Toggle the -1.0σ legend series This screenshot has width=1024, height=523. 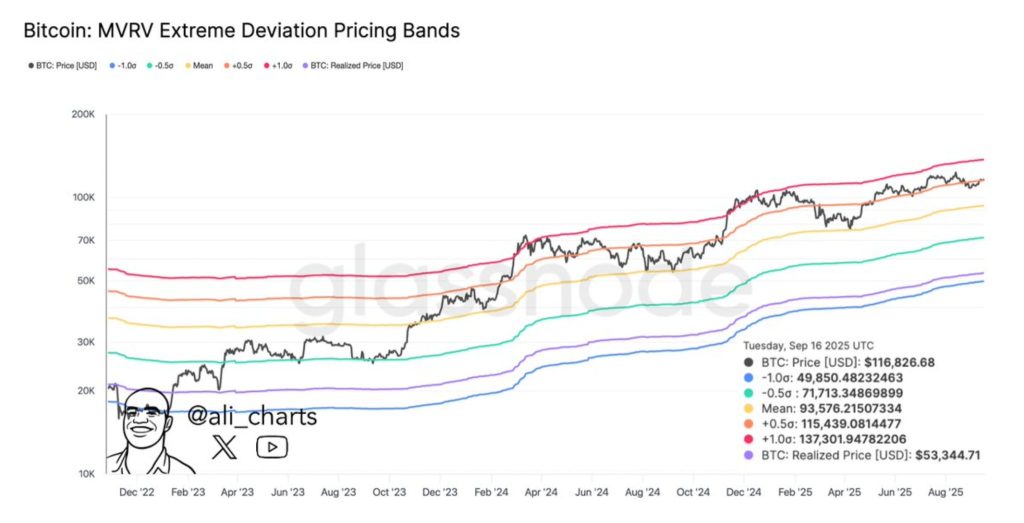coord(123,66)
